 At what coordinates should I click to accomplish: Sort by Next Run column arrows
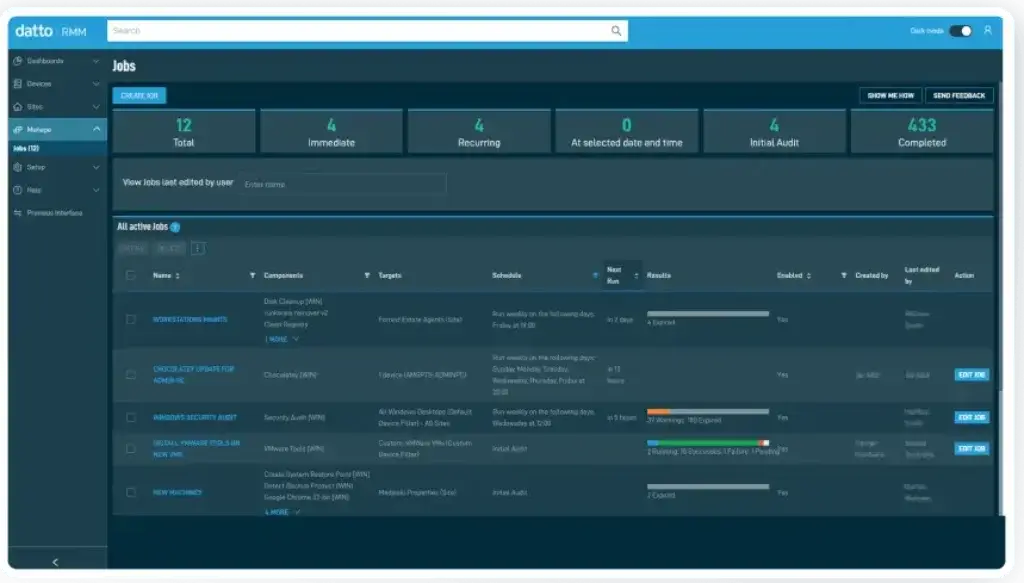click(636, 276)
